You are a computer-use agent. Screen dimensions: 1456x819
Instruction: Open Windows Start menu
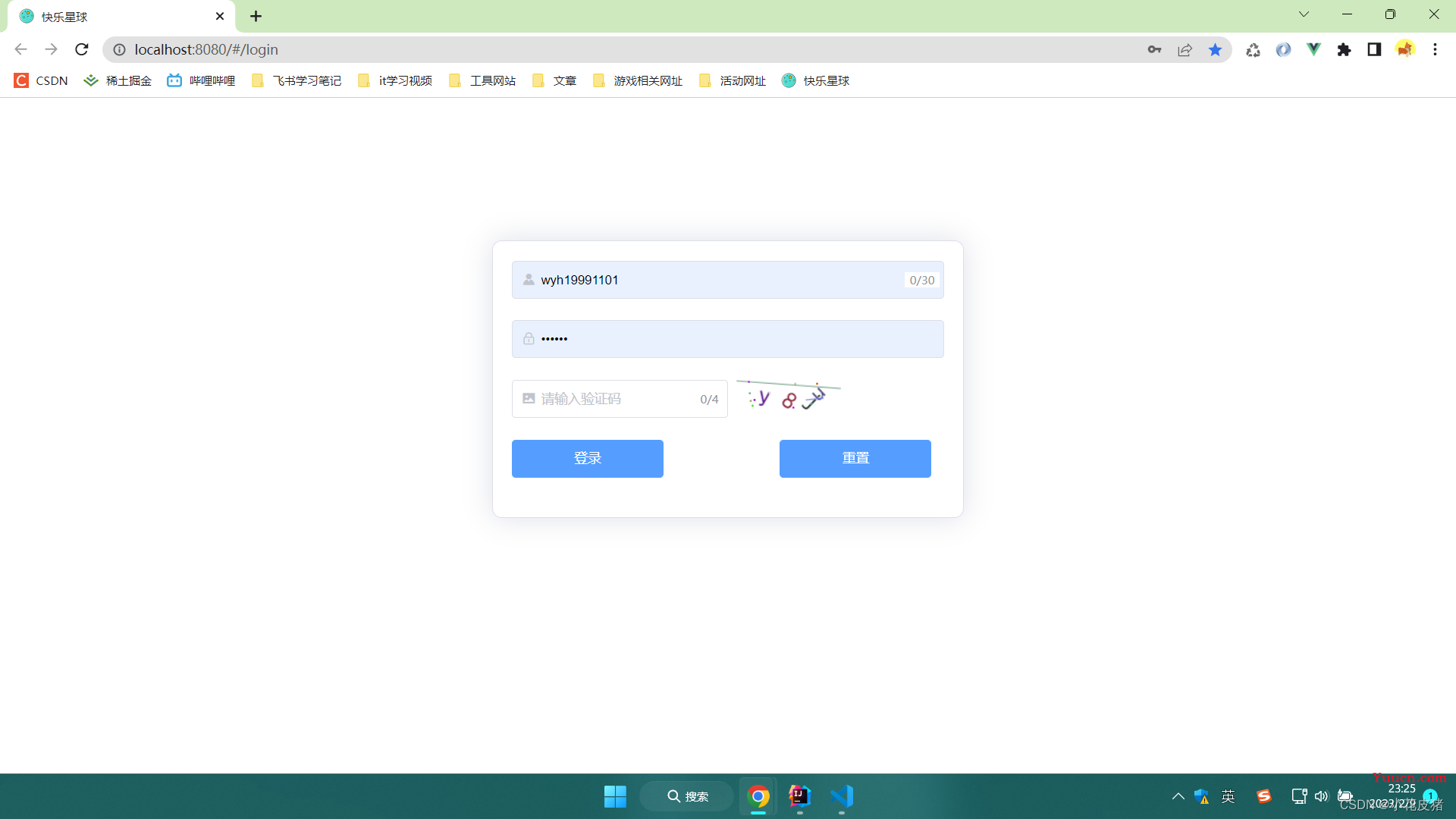click(x=615, y=796)
